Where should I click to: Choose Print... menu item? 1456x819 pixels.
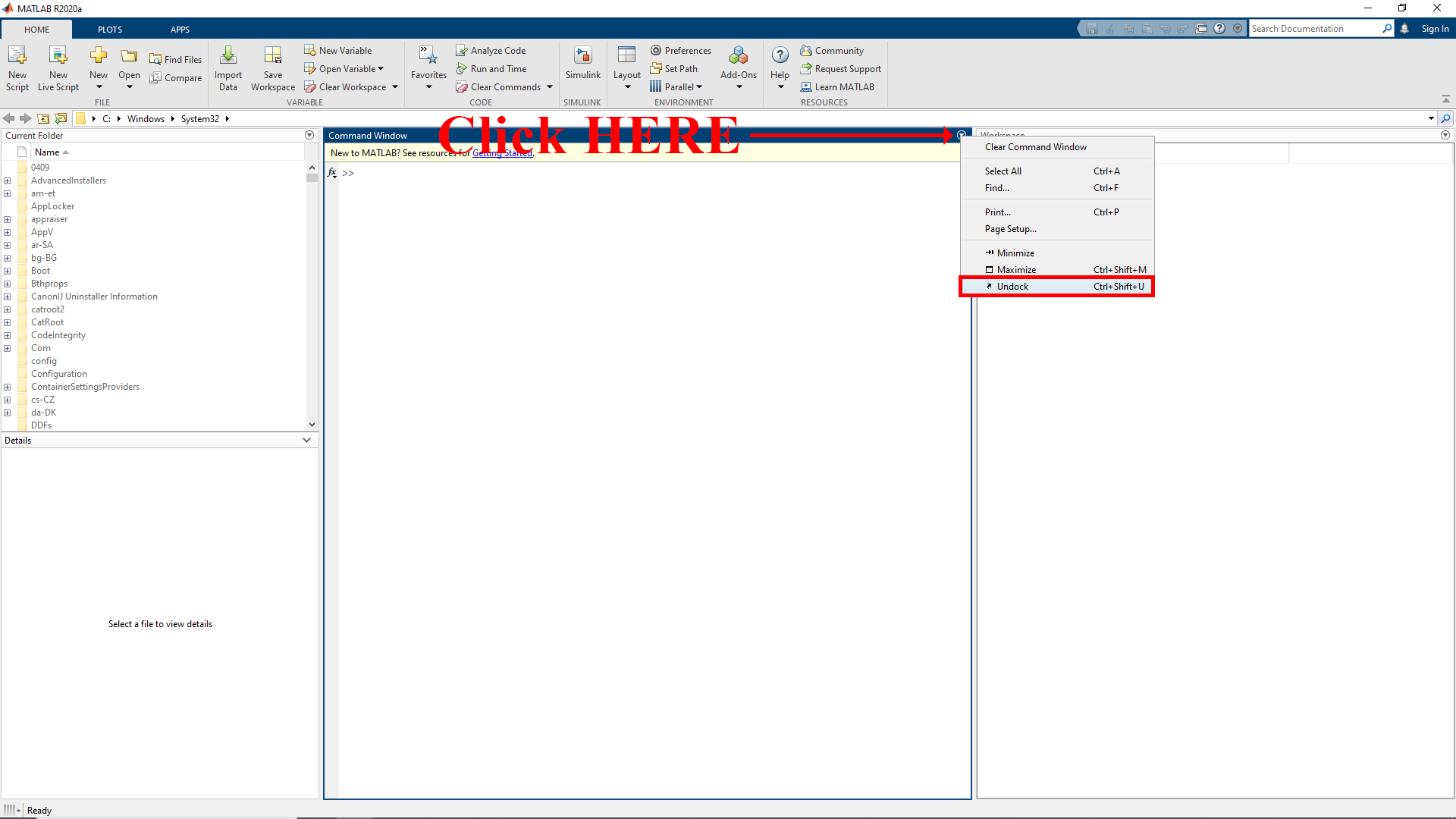pyautogui.click(x=1057, y=212)
